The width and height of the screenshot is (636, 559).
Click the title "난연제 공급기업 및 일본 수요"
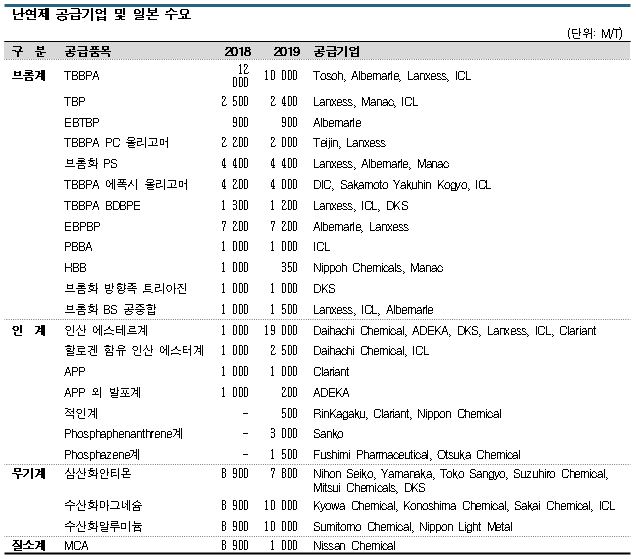click(101, 15)
